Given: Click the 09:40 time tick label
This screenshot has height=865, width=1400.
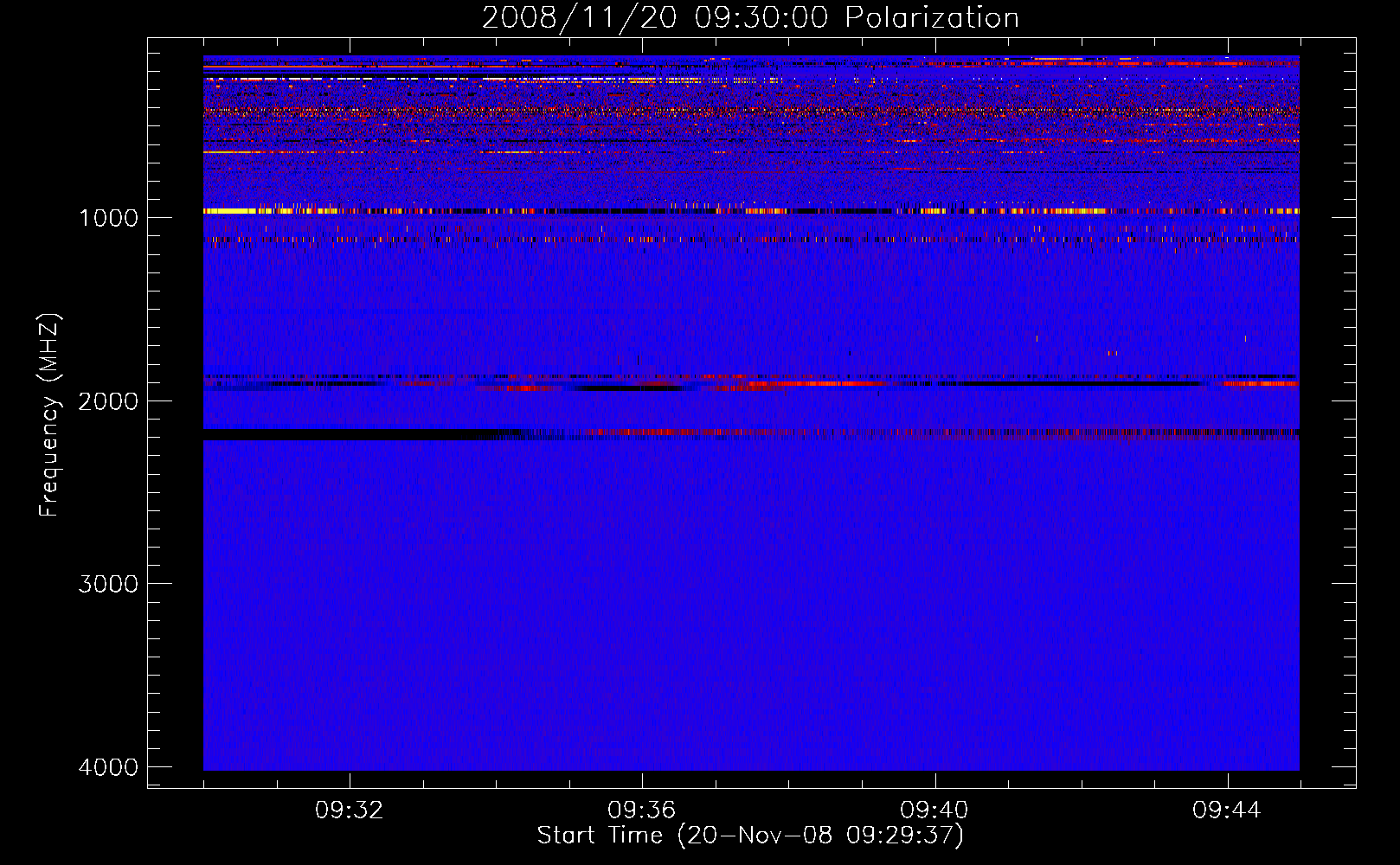Looking at the screenshot, I should (x=934, y=811).
